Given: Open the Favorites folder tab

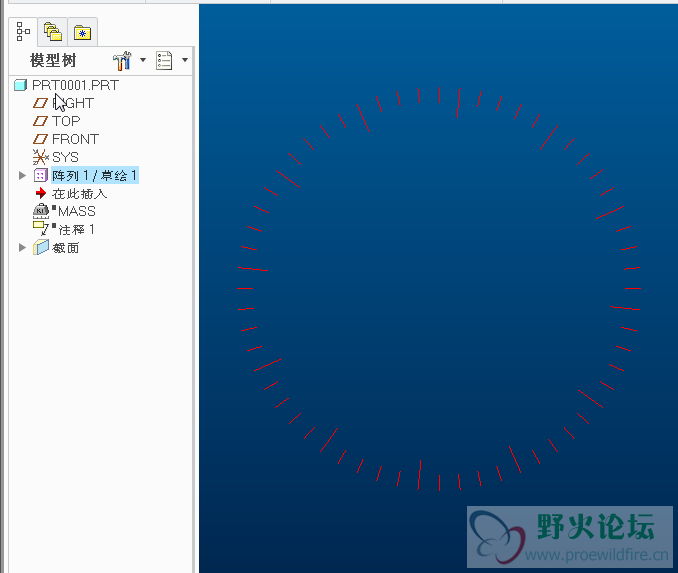Looking at the screenshot, I should coord(82,32).
